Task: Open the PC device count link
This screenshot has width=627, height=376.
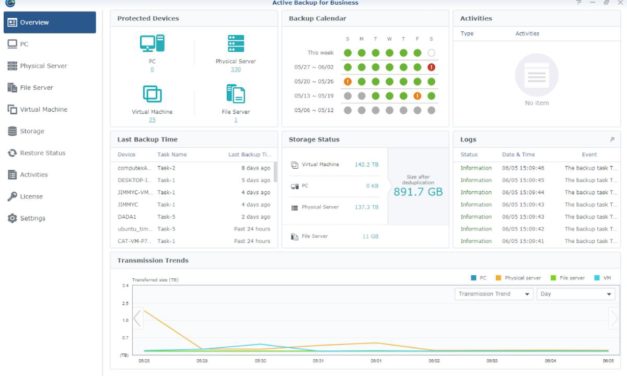Action: point(152,70)
